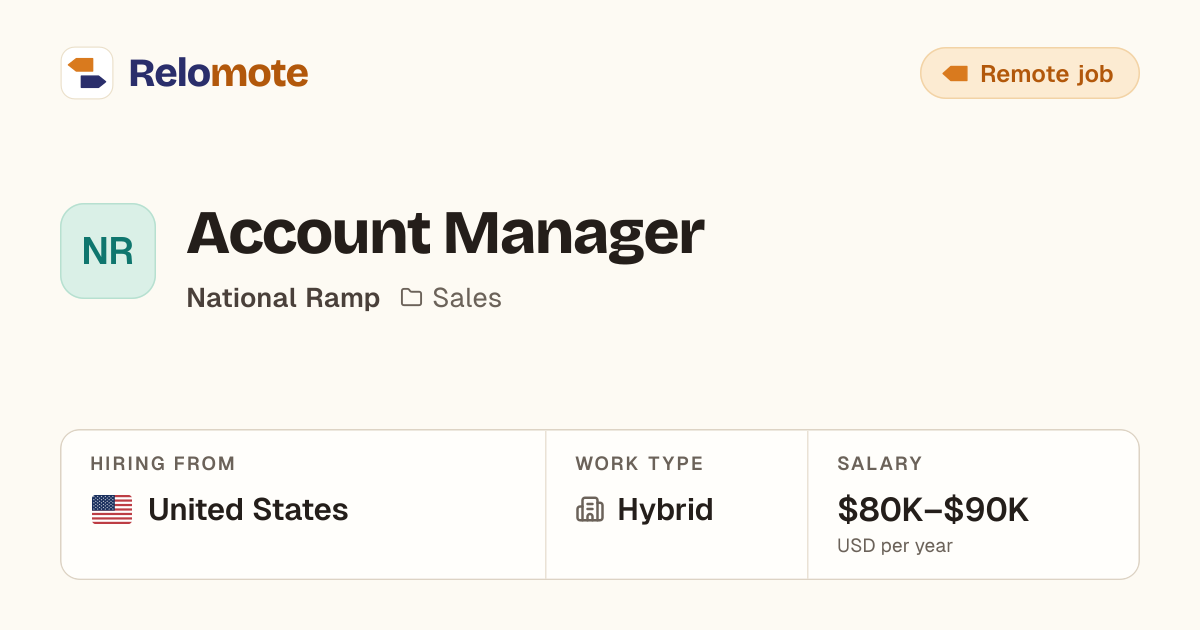
Task: Click the Sales category label
Action: [x=467, y=298]
